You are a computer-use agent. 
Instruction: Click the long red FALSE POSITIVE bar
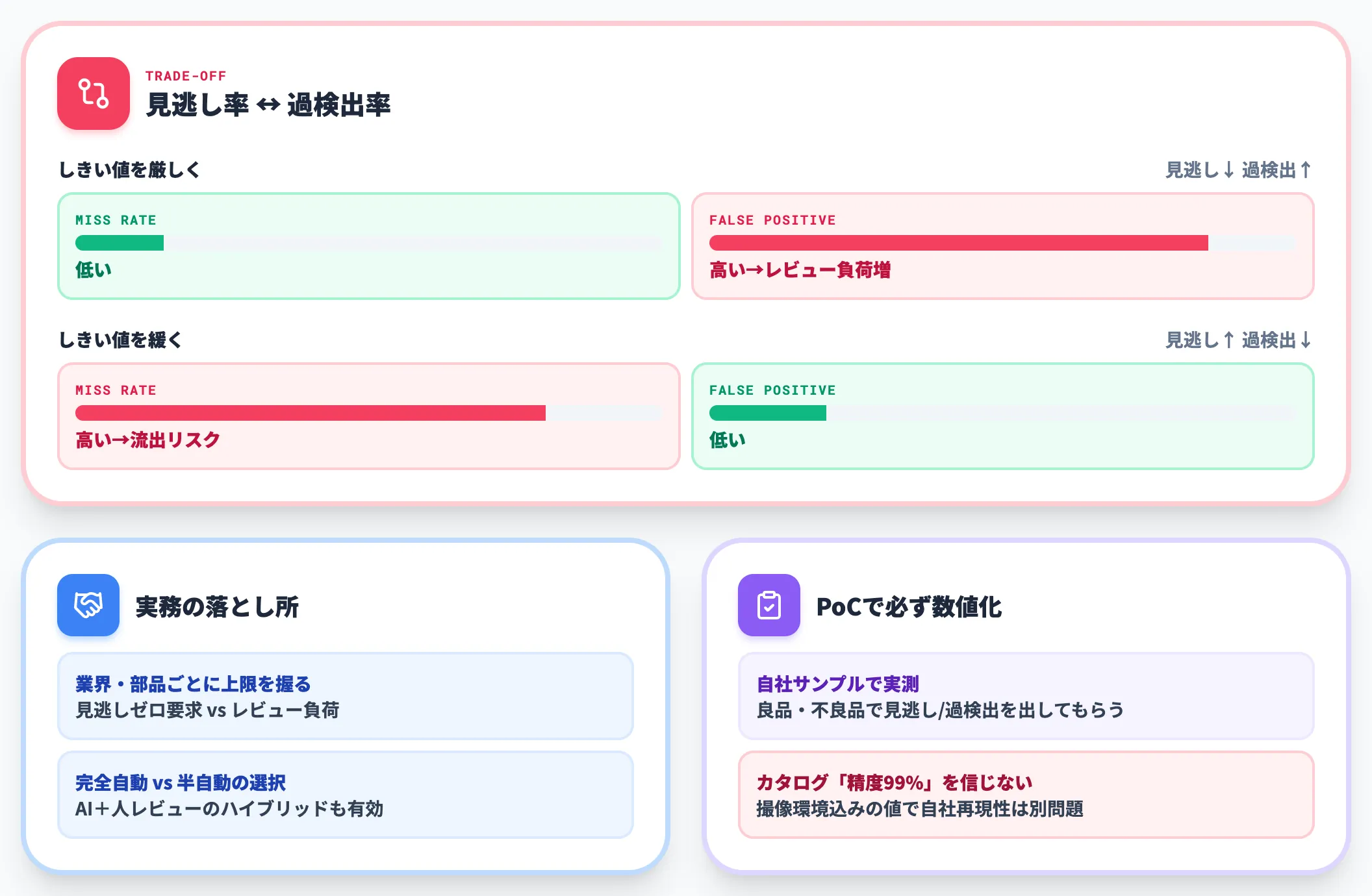click(959, 243)
